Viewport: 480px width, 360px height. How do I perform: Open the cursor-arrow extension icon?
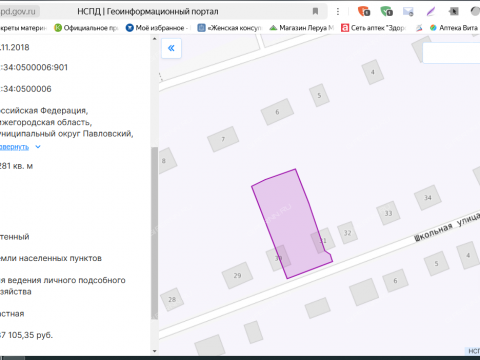pos(453,11)
